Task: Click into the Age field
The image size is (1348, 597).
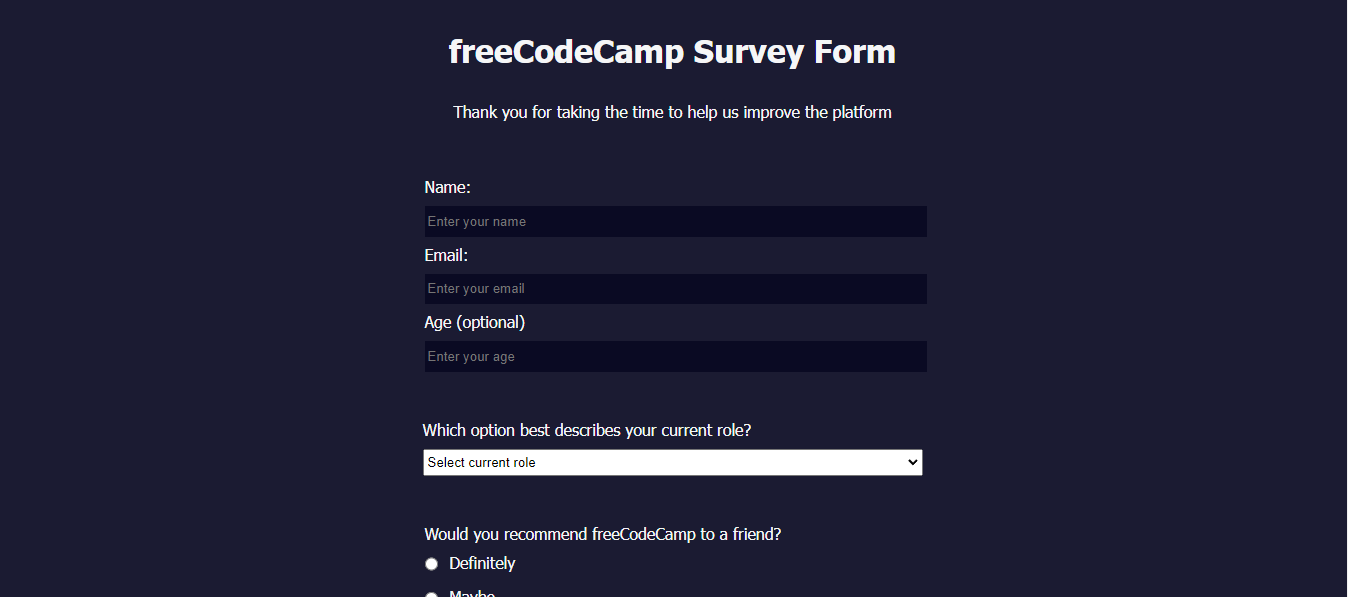Action: pyautogui.click(x=675, y=357)
